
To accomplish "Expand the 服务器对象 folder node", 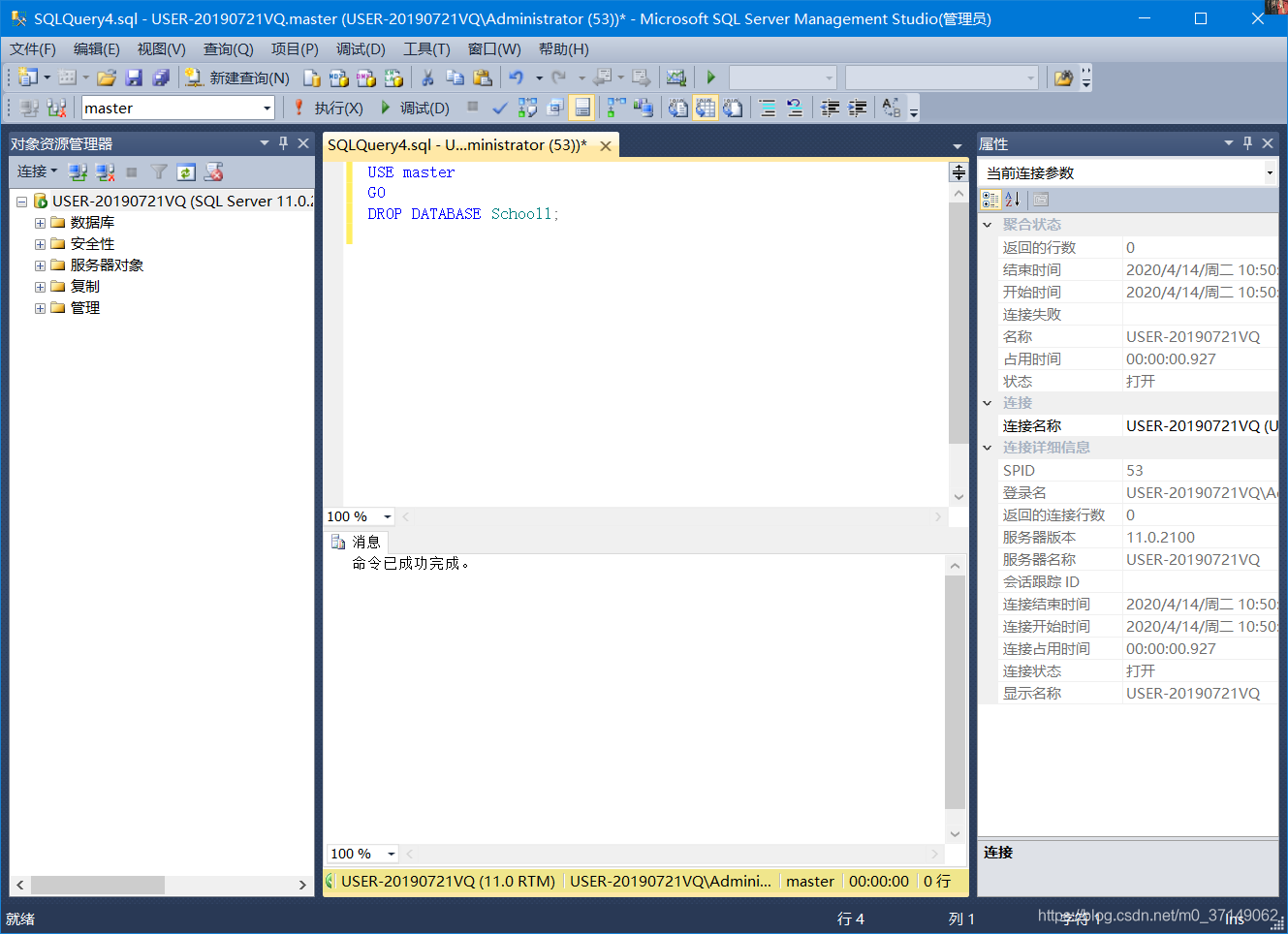I will point(40,265).
